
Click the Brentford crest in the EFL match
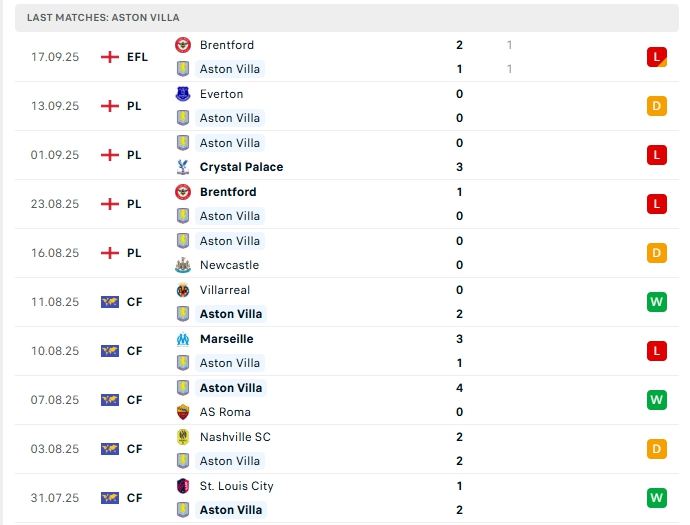point(183,45)
